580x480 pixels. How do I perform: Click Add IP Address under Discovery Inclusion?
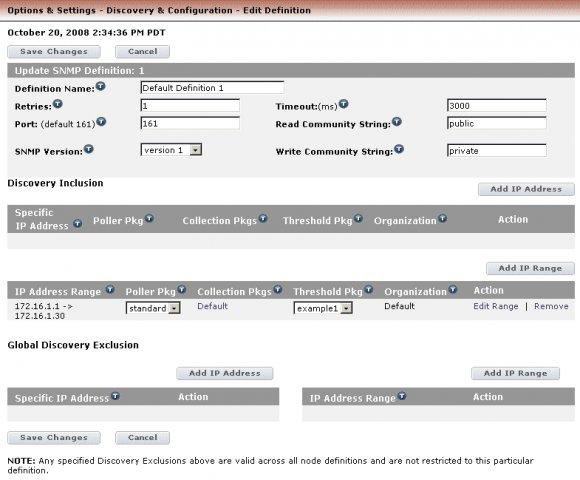tap(526, 189)
